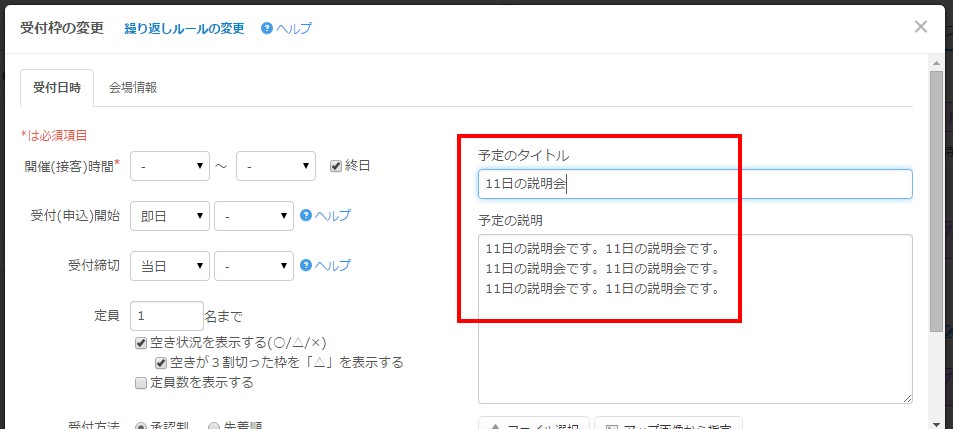Click the help icon beside 受付(申込)開始
The image size is (953, 429).
(306, 215)
